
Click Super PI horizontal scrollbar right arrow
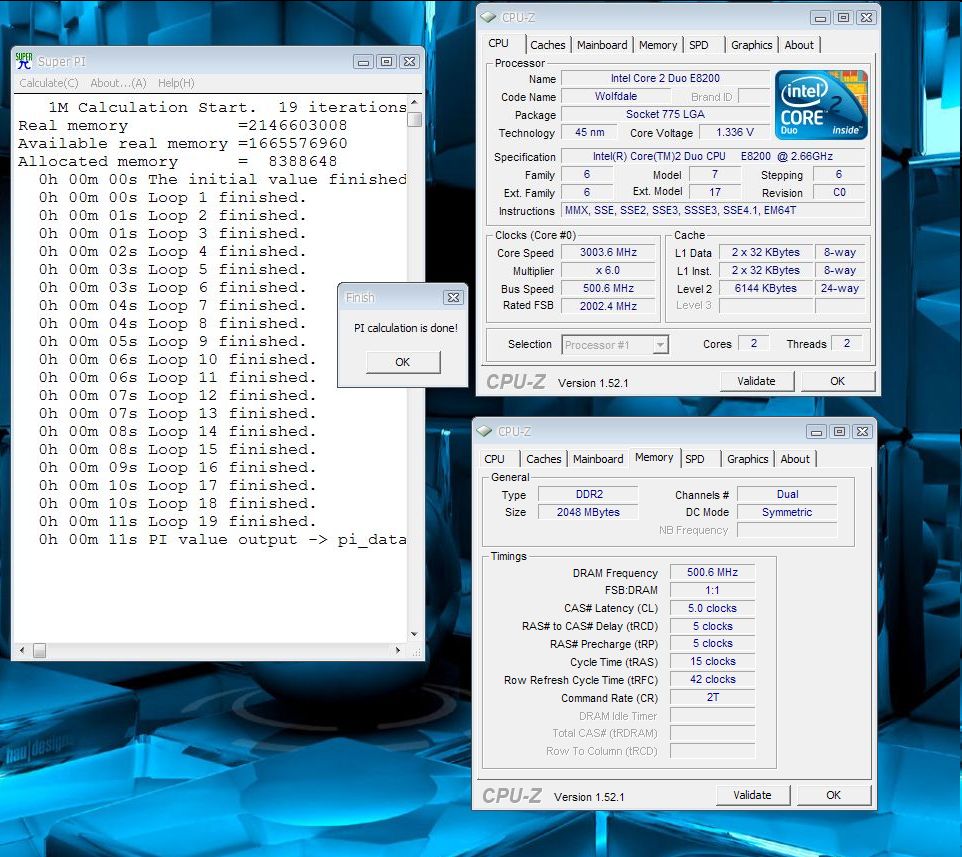pyautogui.click(x=398, y=650)
